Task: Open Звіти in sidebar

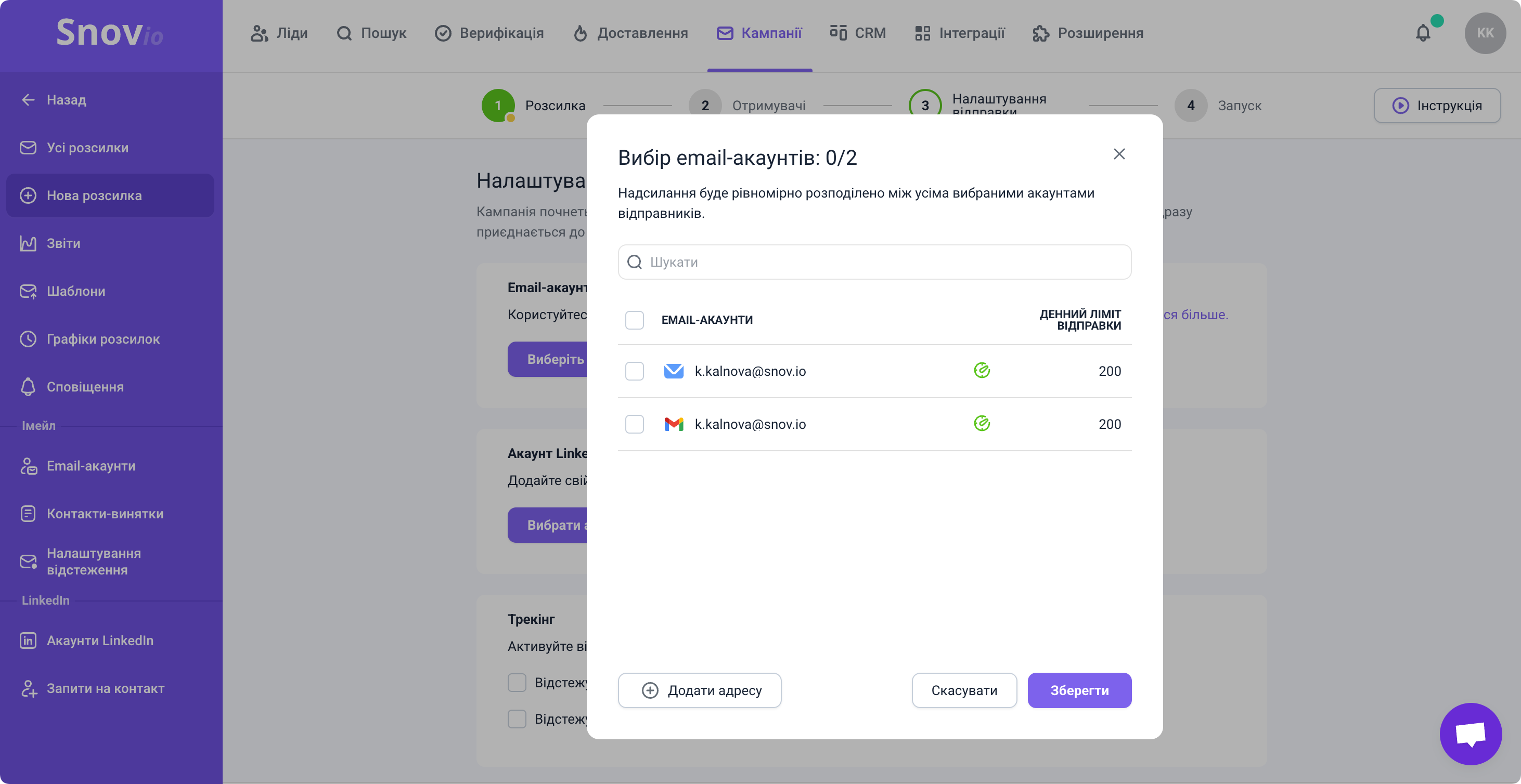Action: click(110, 243)
